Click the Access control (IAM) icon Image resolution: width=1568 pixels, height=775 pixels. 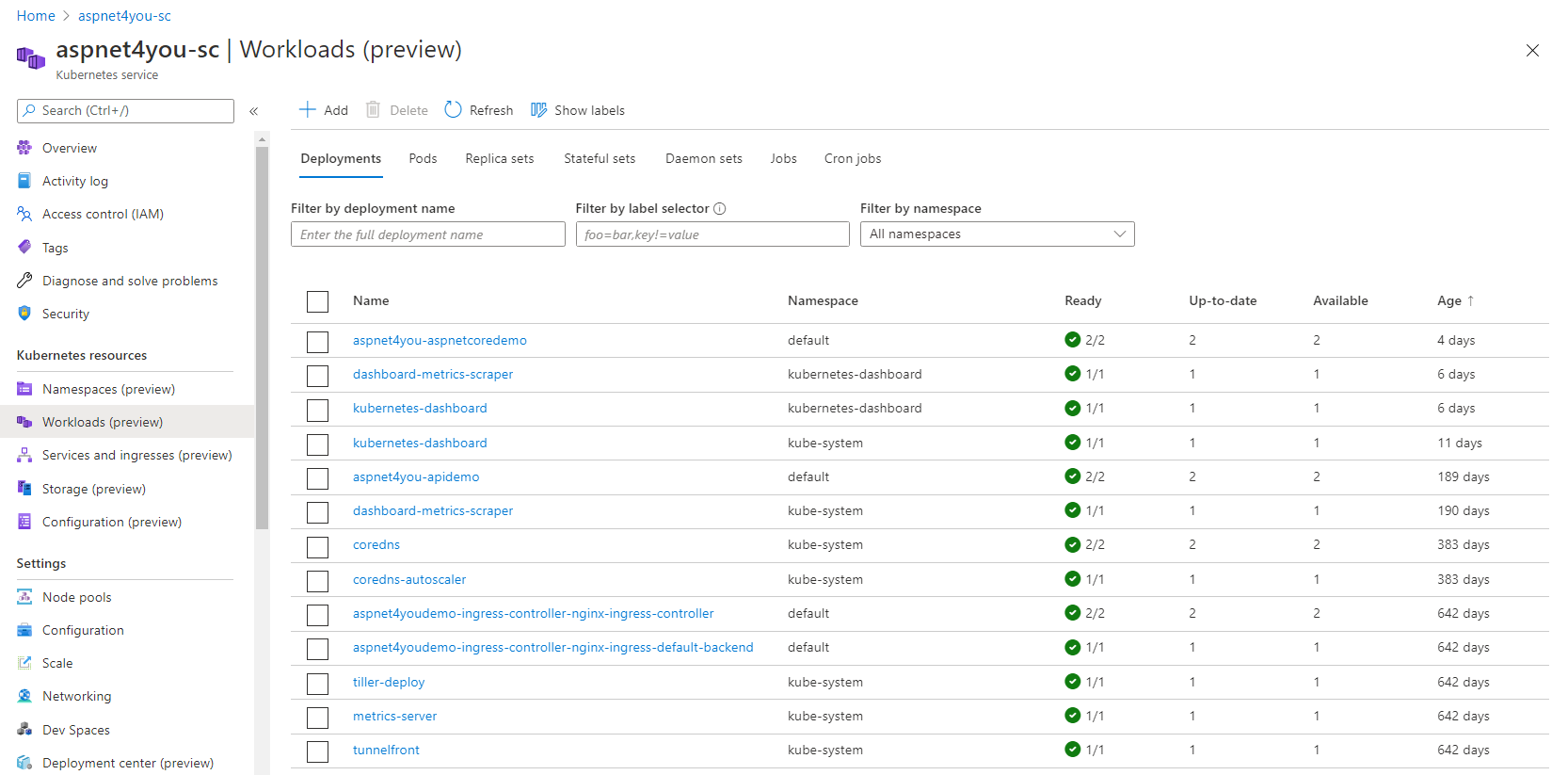(x=24, y=214)
